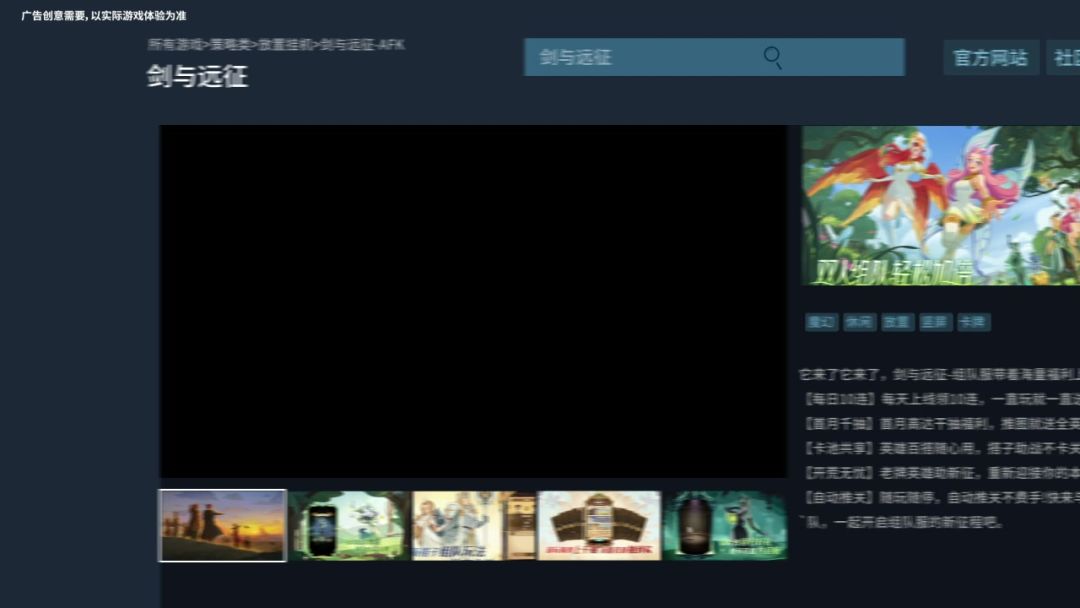Click the 剑与远征 game title

(197, 76)
